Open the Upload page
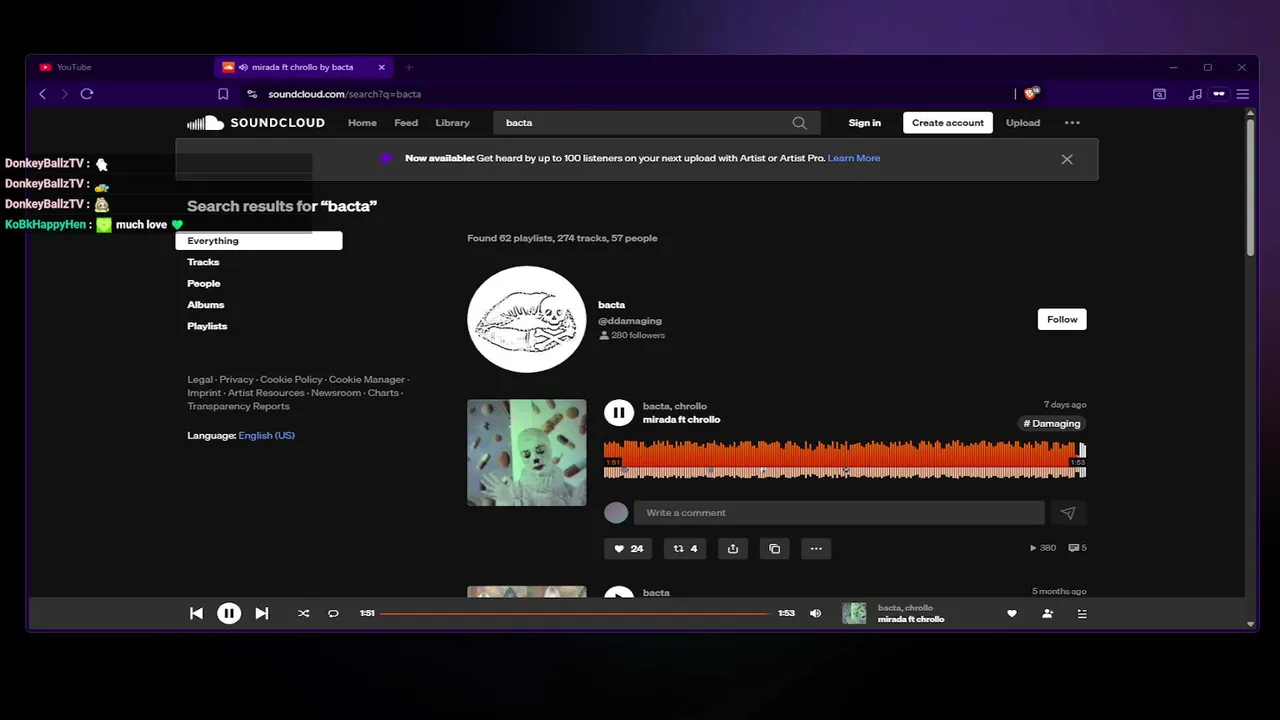 pos(1023,123)
